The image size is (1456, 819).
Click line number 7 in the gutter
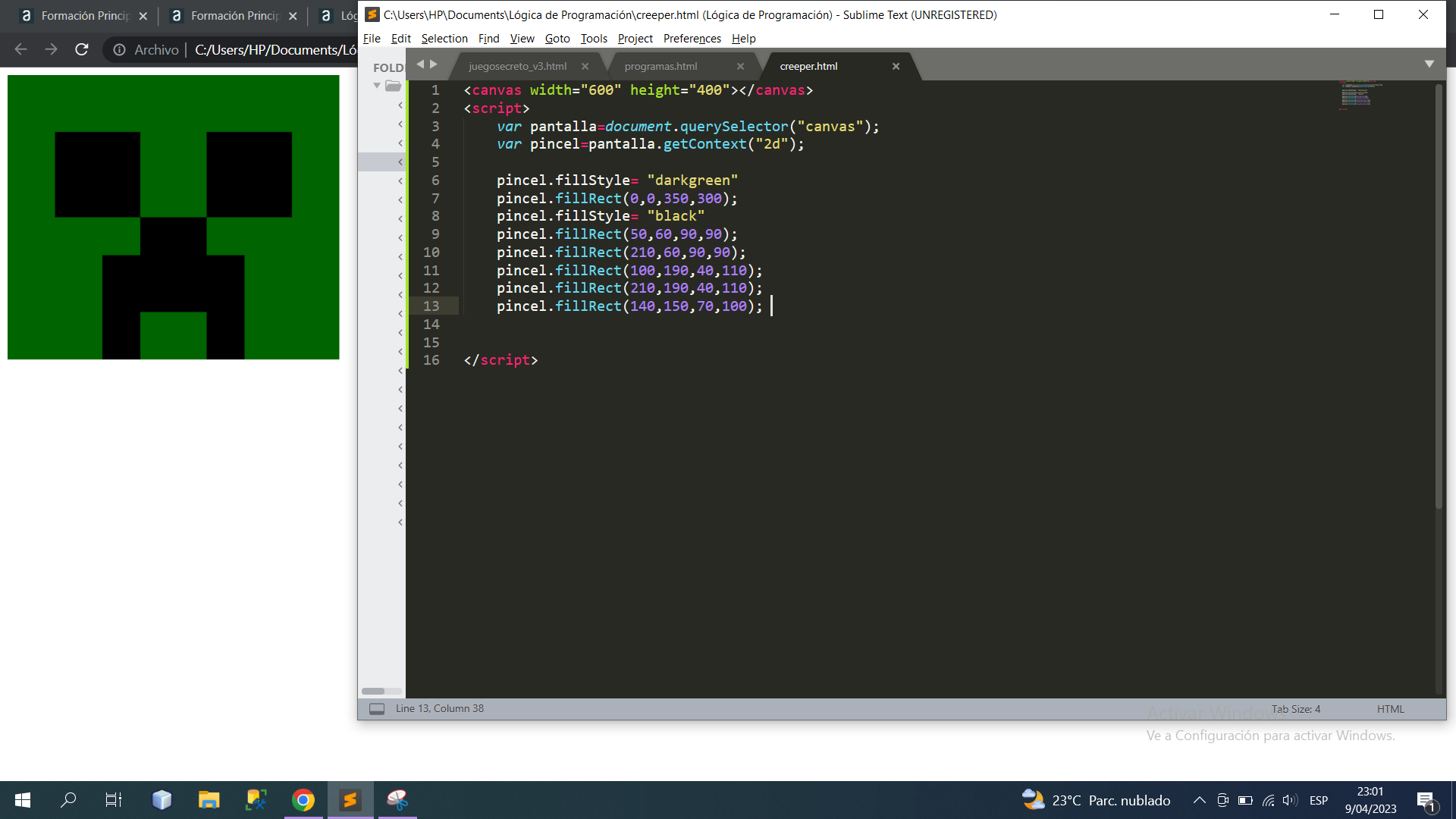pyautogui.click(x=435, y=199)
